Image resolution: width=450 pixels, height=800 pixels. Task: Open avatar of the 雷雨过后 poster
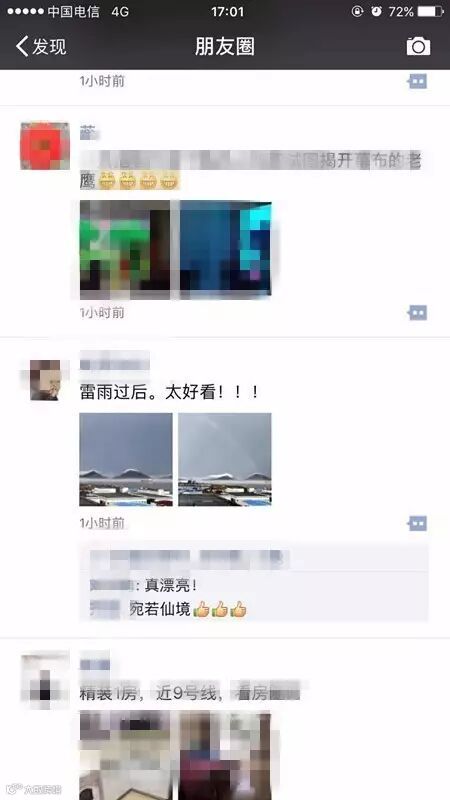pyautogui.click(x=45, y=380)
